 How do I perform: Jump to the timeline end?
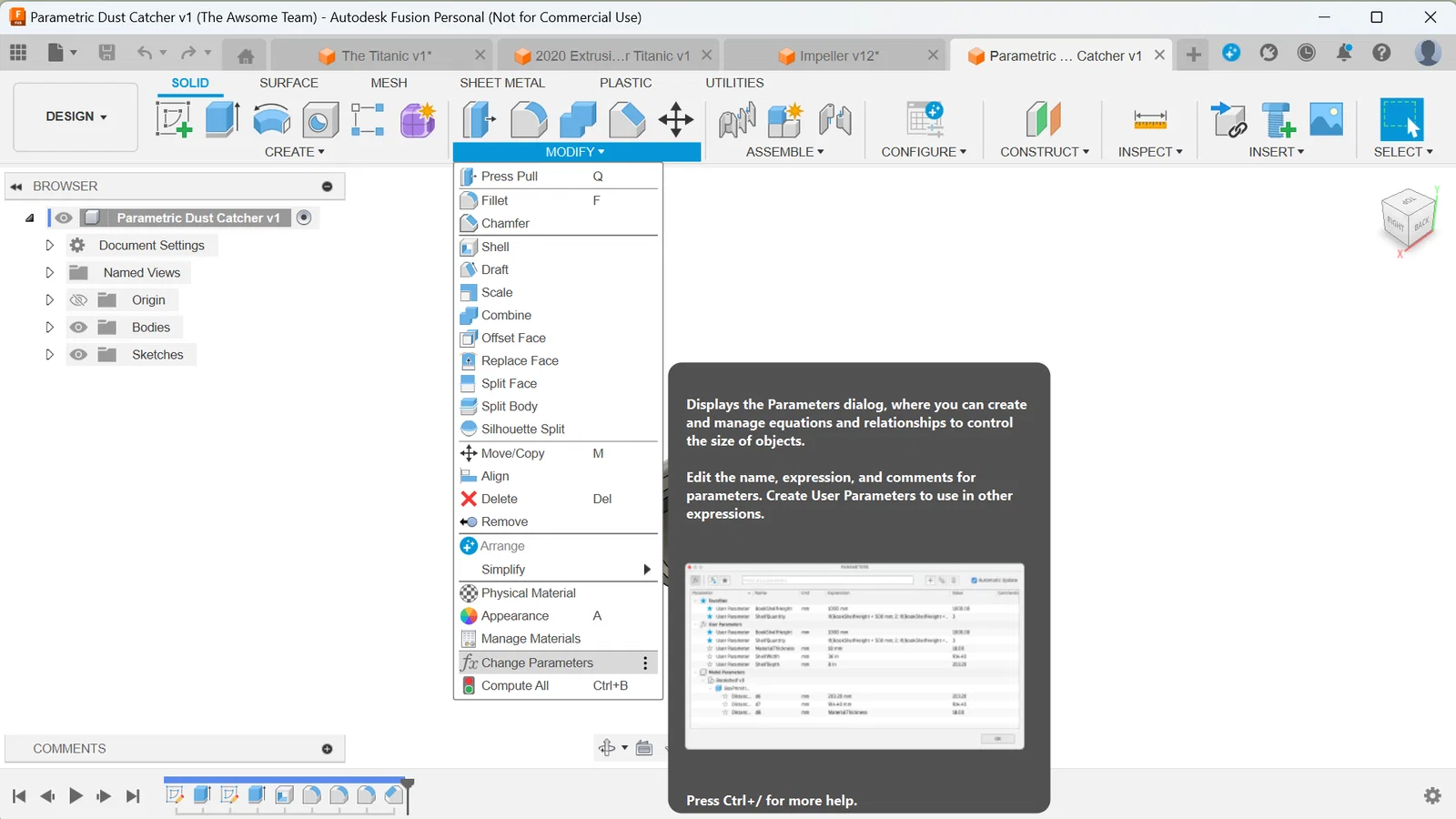coord(133,796)
